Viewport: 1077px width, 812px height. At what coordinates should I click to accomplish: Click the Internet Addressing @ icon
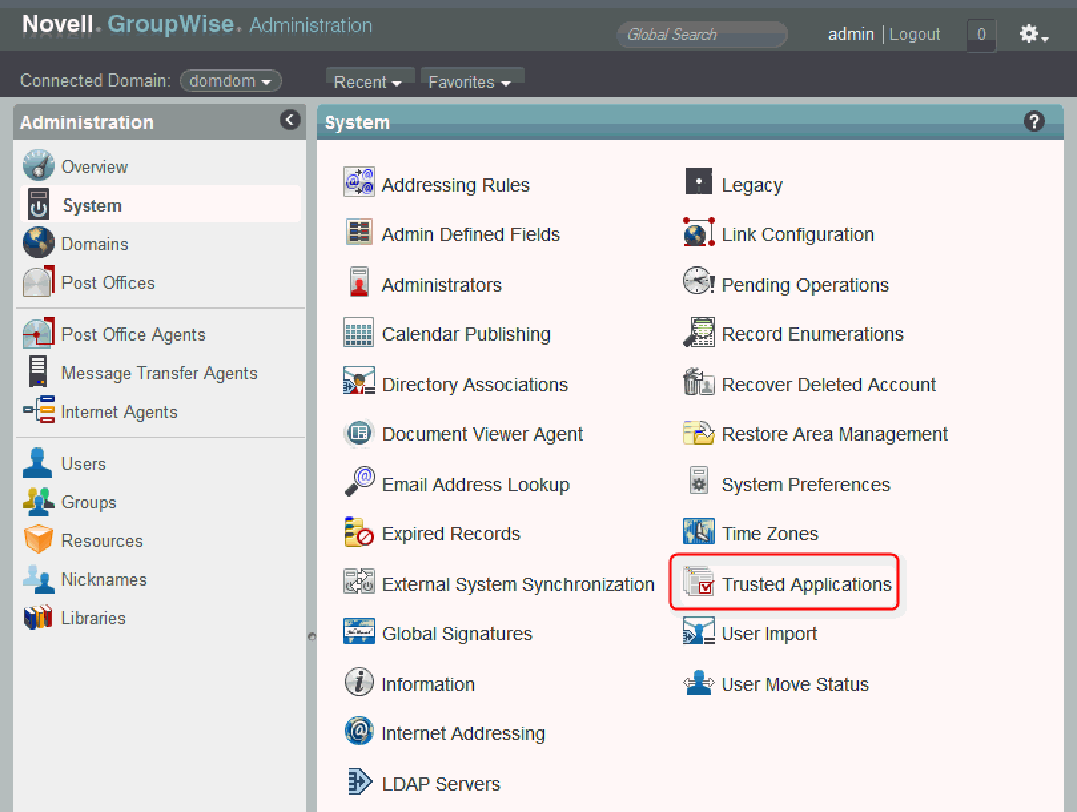tap(359, 730)
